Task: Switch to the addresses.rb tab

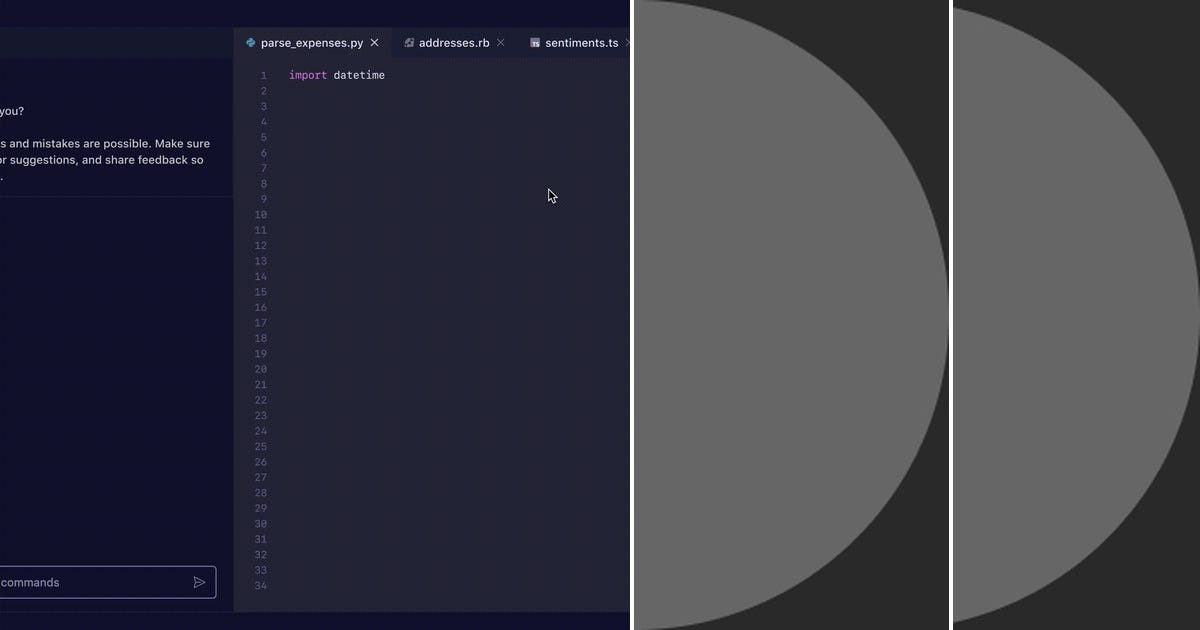Action: click(x=453, y=42)
